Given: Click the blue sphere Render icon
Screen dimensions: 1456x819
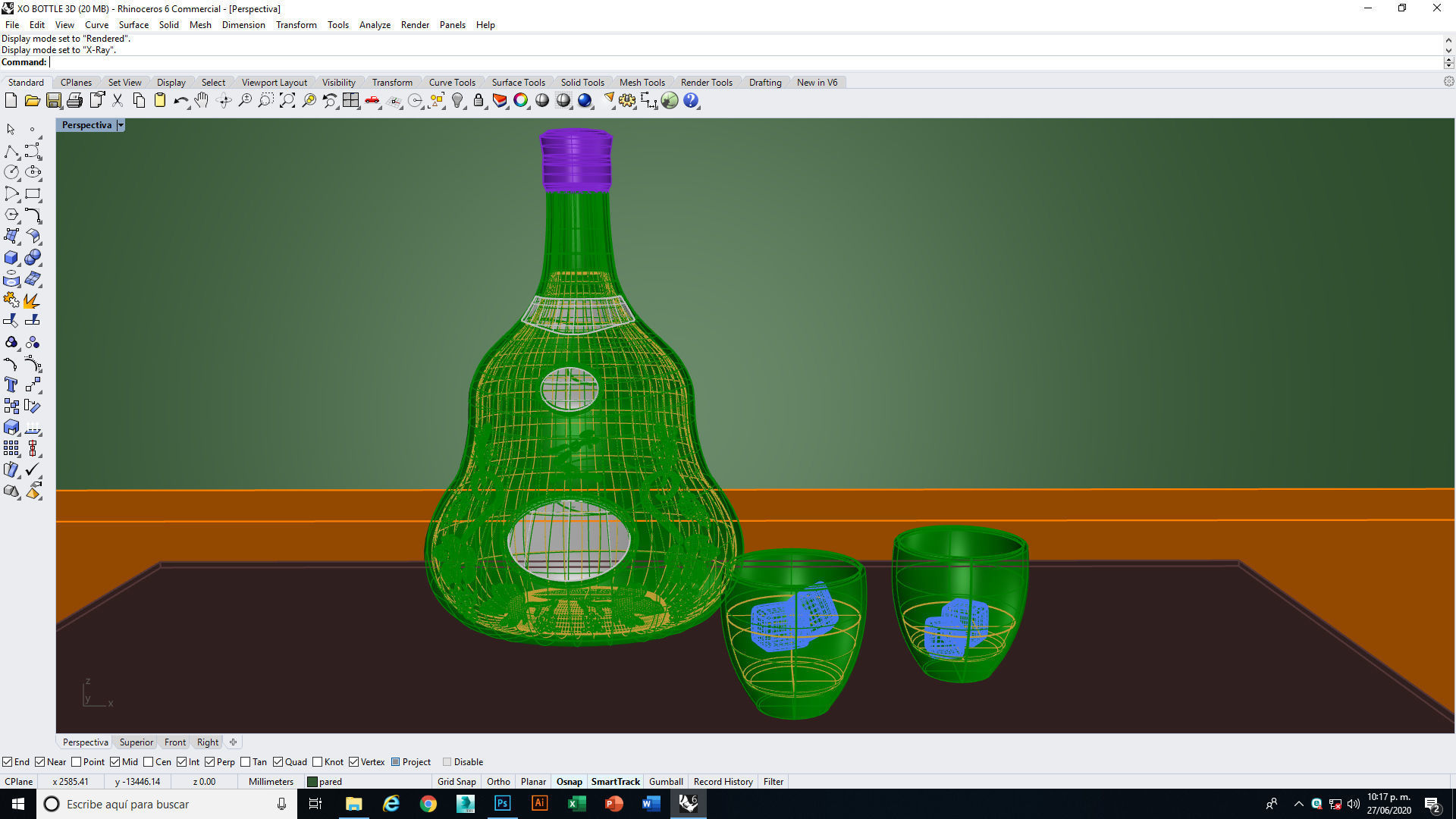Looking at the screenshot, I should point(585,100).
